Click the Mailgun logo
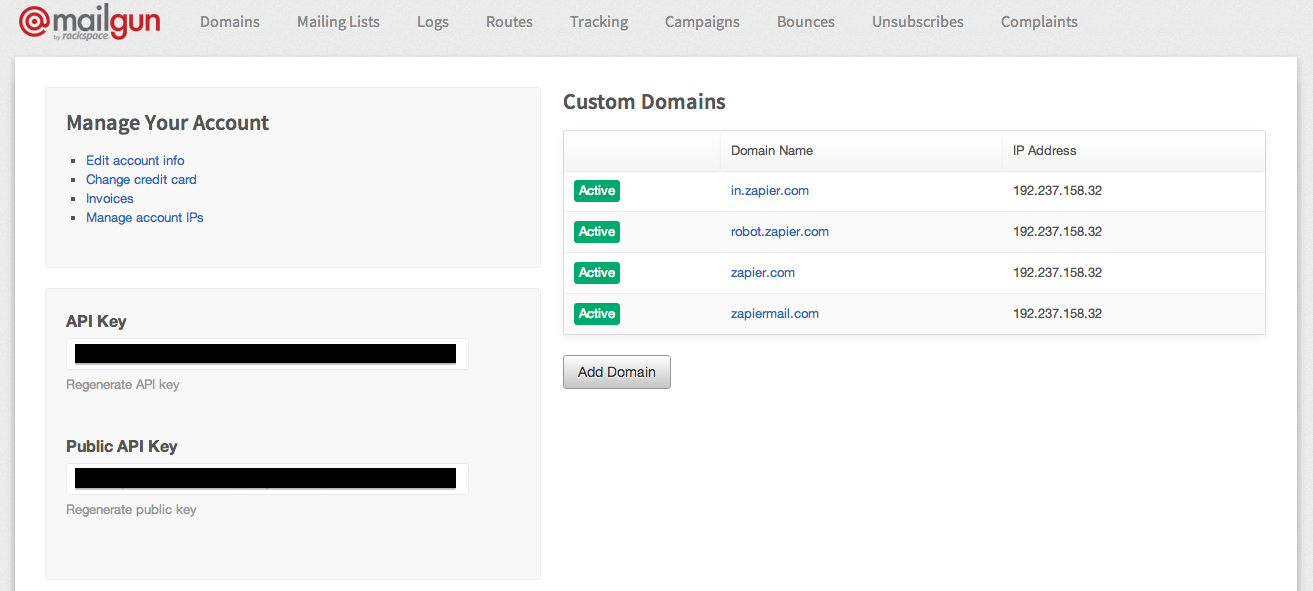1313x591 pixels. click(89, 22)
